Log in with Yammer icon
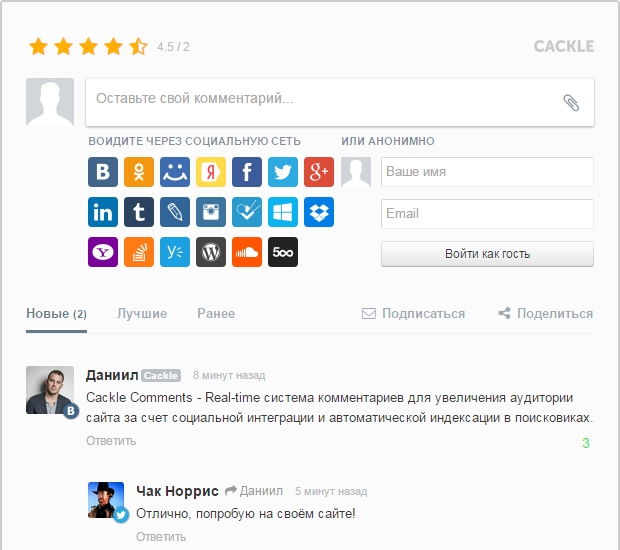Viewport: 620px width, 550px height. pyautogui.click(x=175, y=252)
